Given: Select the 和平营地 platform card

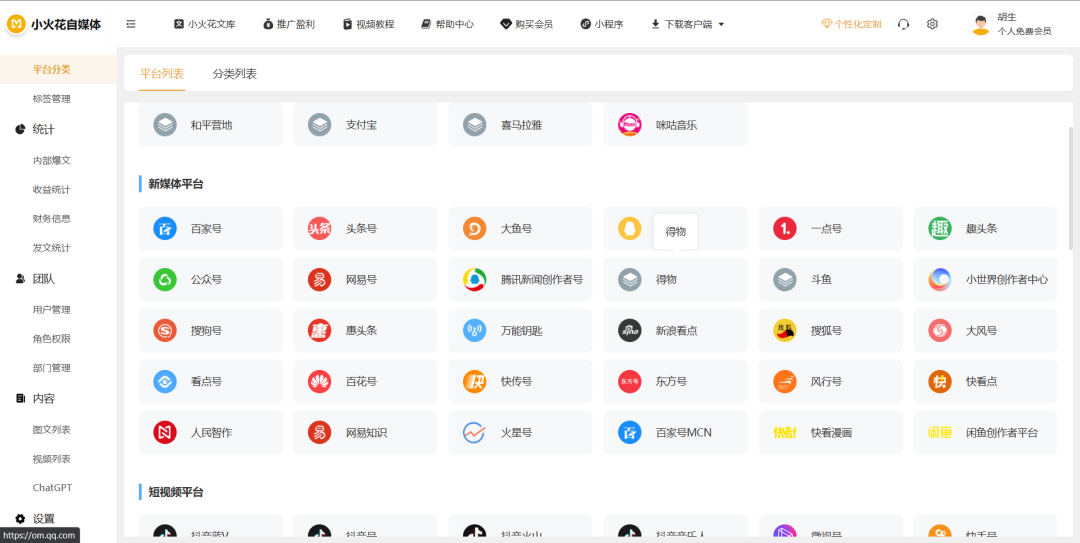Looking at the screenshot, I should click(211, 125).
